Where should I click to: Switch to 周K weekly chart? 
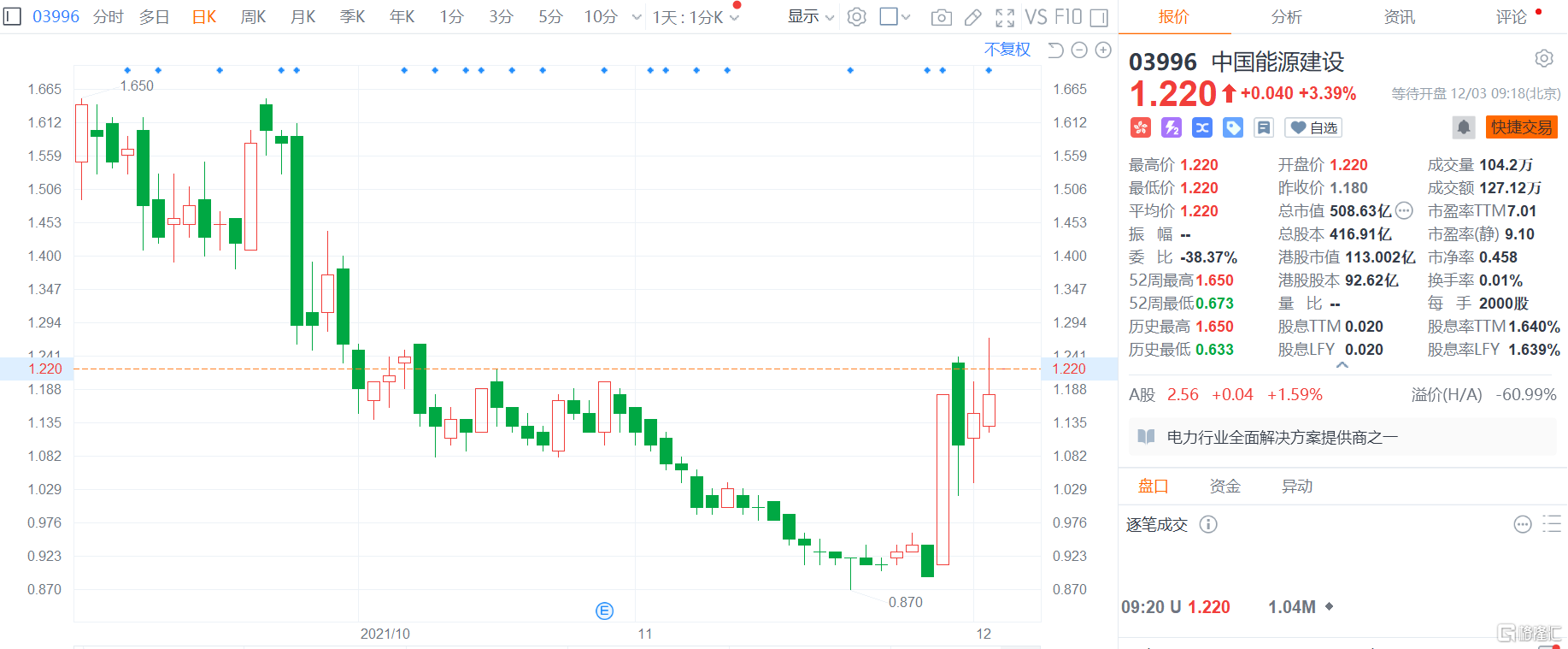pyautogui.click(x=253, y=17)
